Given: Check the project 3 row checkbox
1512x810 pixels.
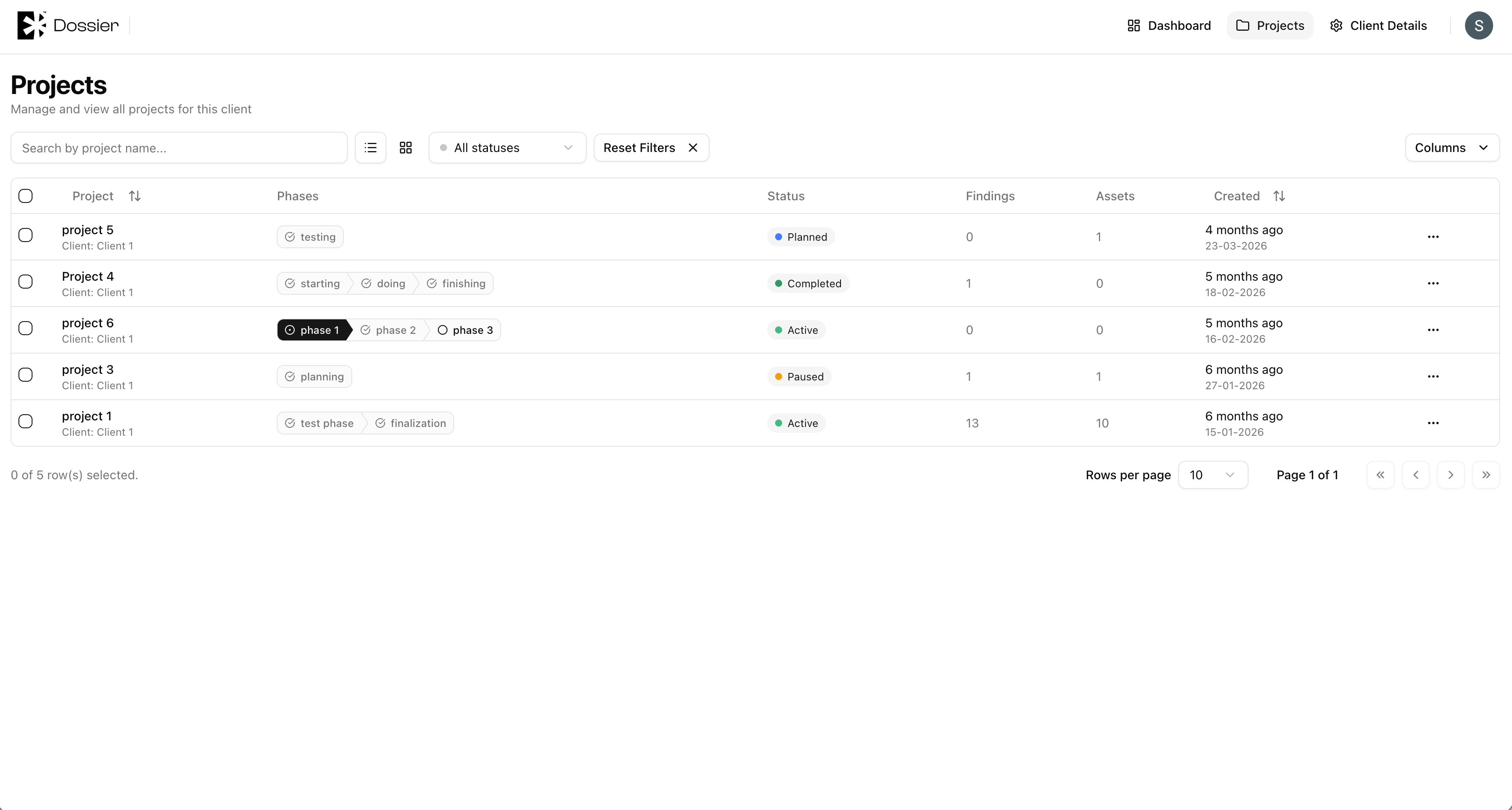Looking at the screenshot, I should coord(25,375).
